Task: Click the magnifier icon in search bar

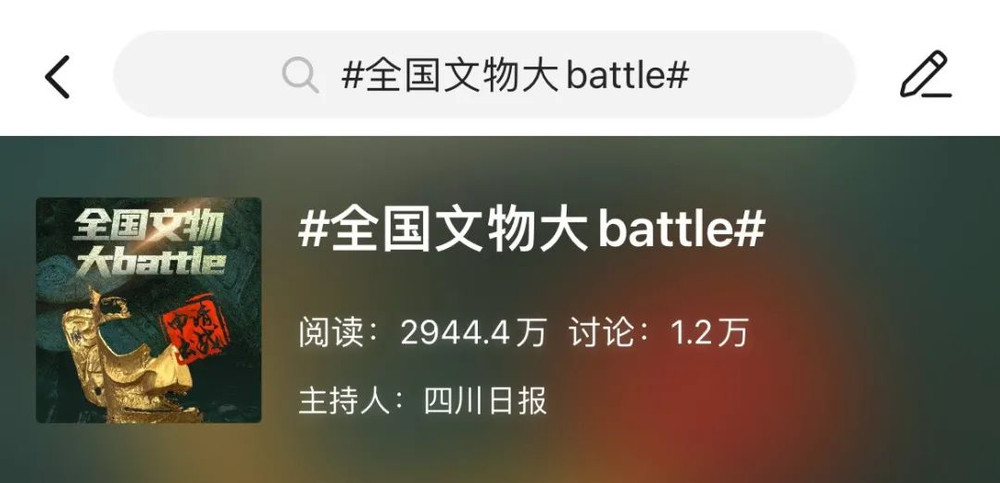Action: coord(300,75)
